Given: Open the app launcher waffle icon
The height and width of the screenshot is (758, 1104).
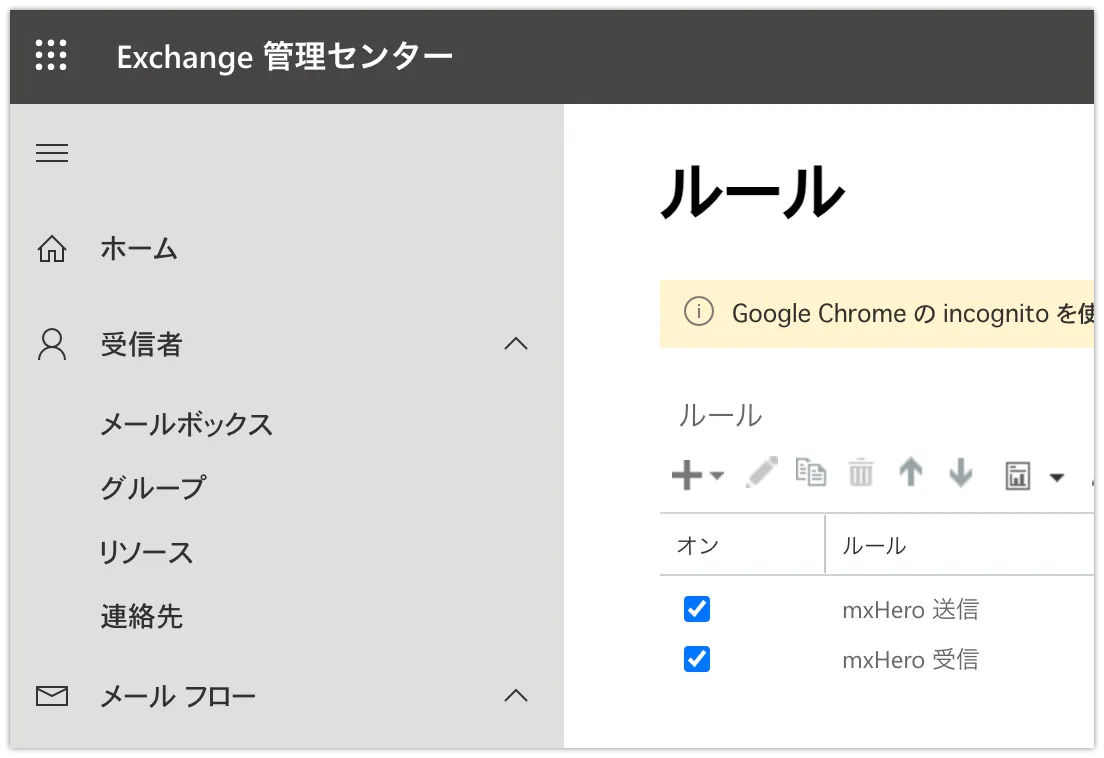Looking at the screenshot, I should [x=51, y=55].
